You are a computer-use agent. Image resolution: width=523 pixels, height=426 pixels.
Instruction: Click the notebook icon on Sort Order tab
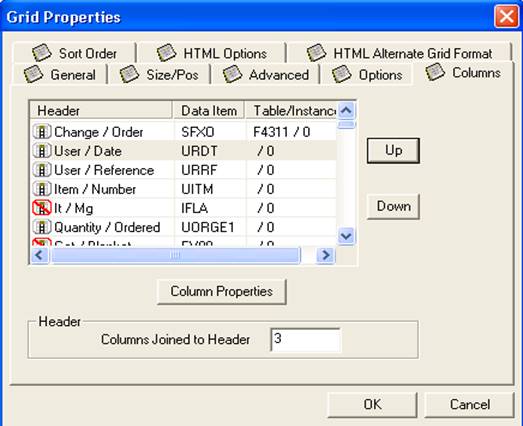[x=42, y=53]
